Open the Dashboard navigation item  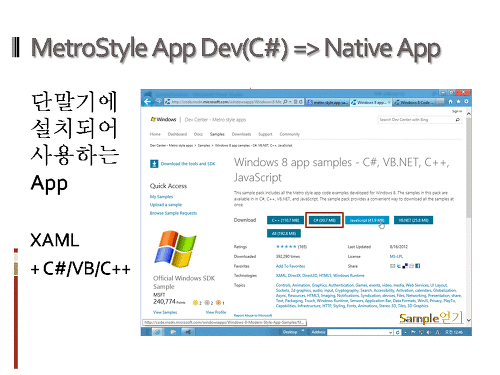click(x=177, y=134)
